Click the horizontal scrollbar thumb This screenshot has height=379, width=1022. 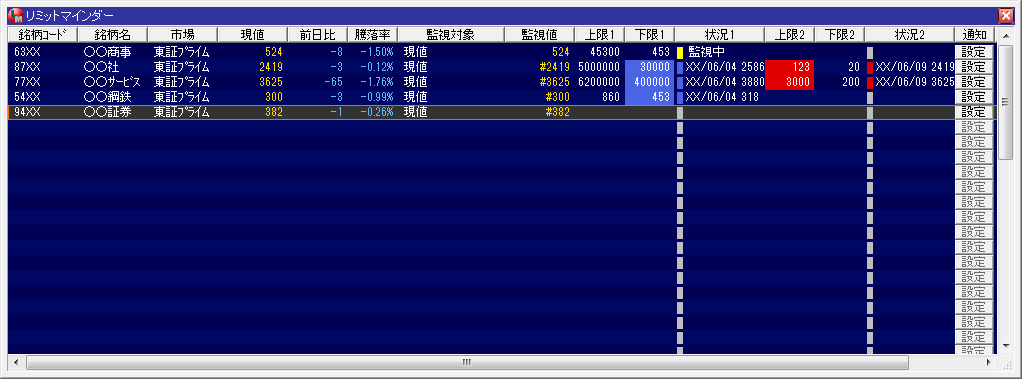pyautogui.click(x=467, y=361)
